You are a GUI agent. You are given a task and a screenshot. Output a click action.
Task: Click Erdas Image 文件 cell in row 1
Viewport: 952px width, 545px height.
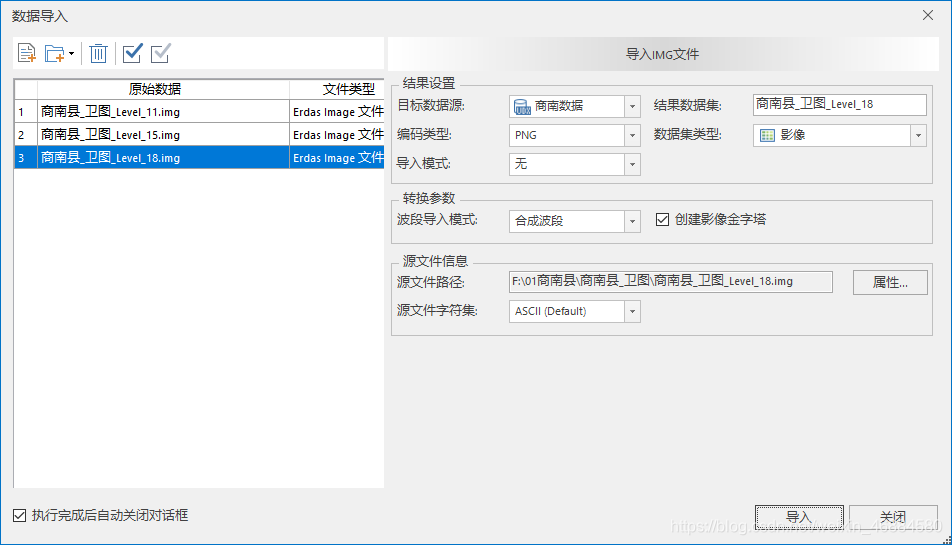tap(337, 112)
